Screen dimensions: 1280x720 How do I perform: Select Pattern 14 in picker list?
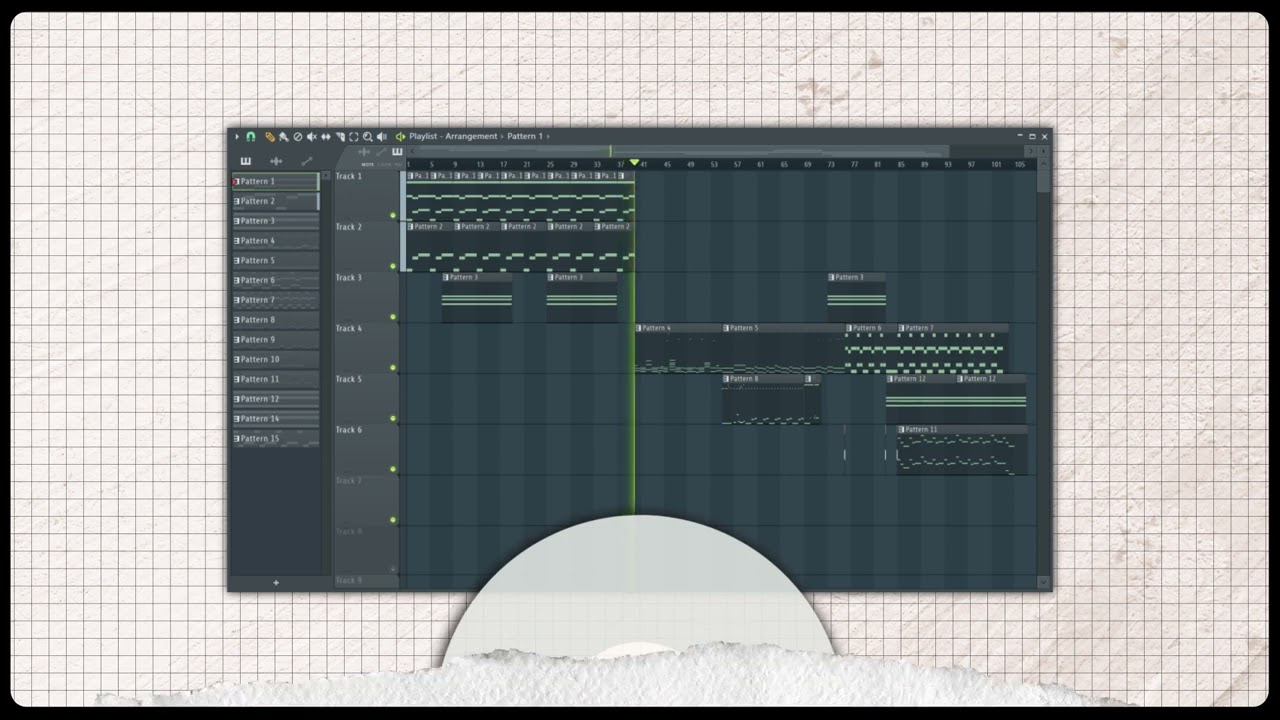tap(275, 419)
